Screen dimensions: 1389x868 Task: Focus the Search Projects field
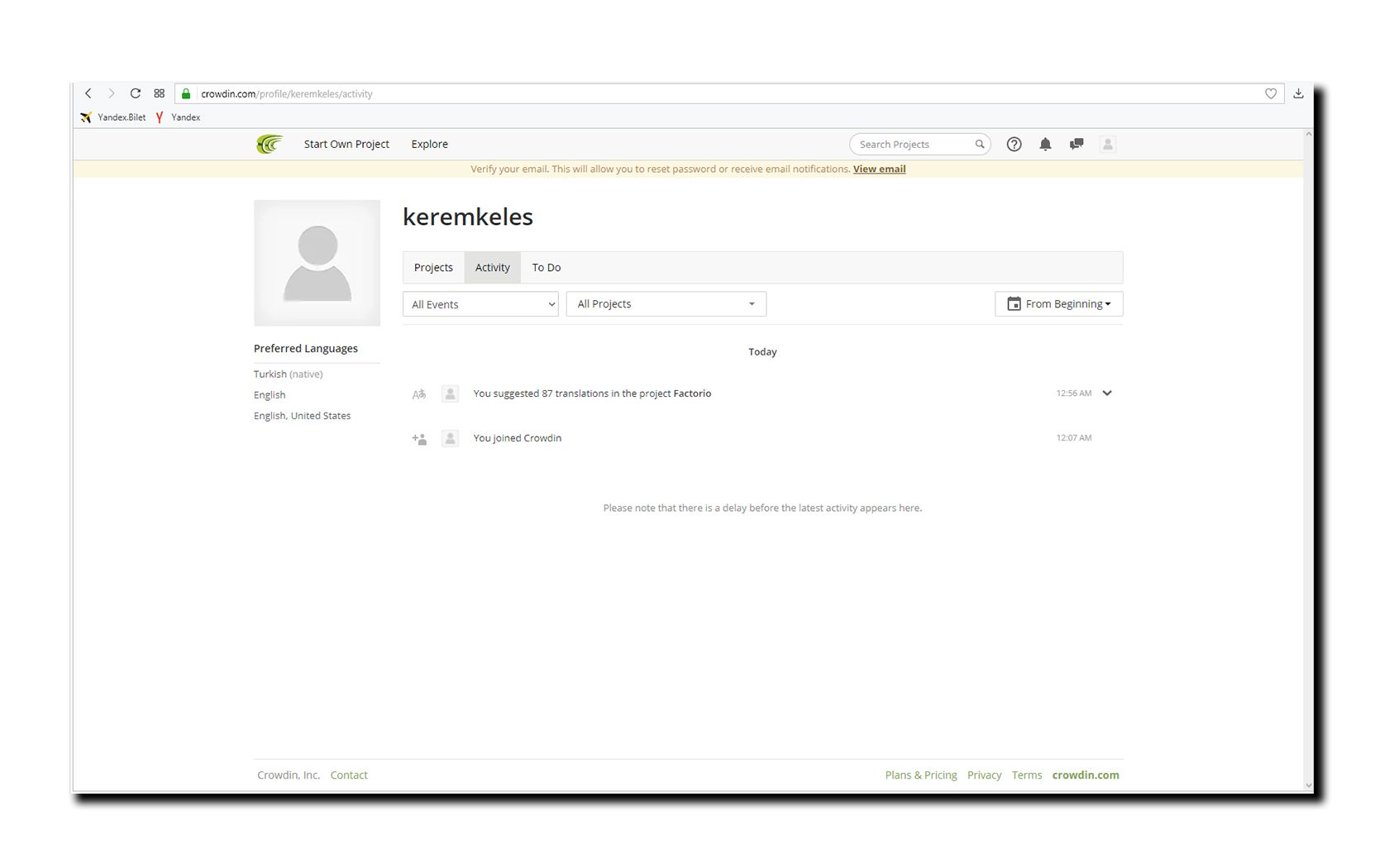click(x=919, y=144)
